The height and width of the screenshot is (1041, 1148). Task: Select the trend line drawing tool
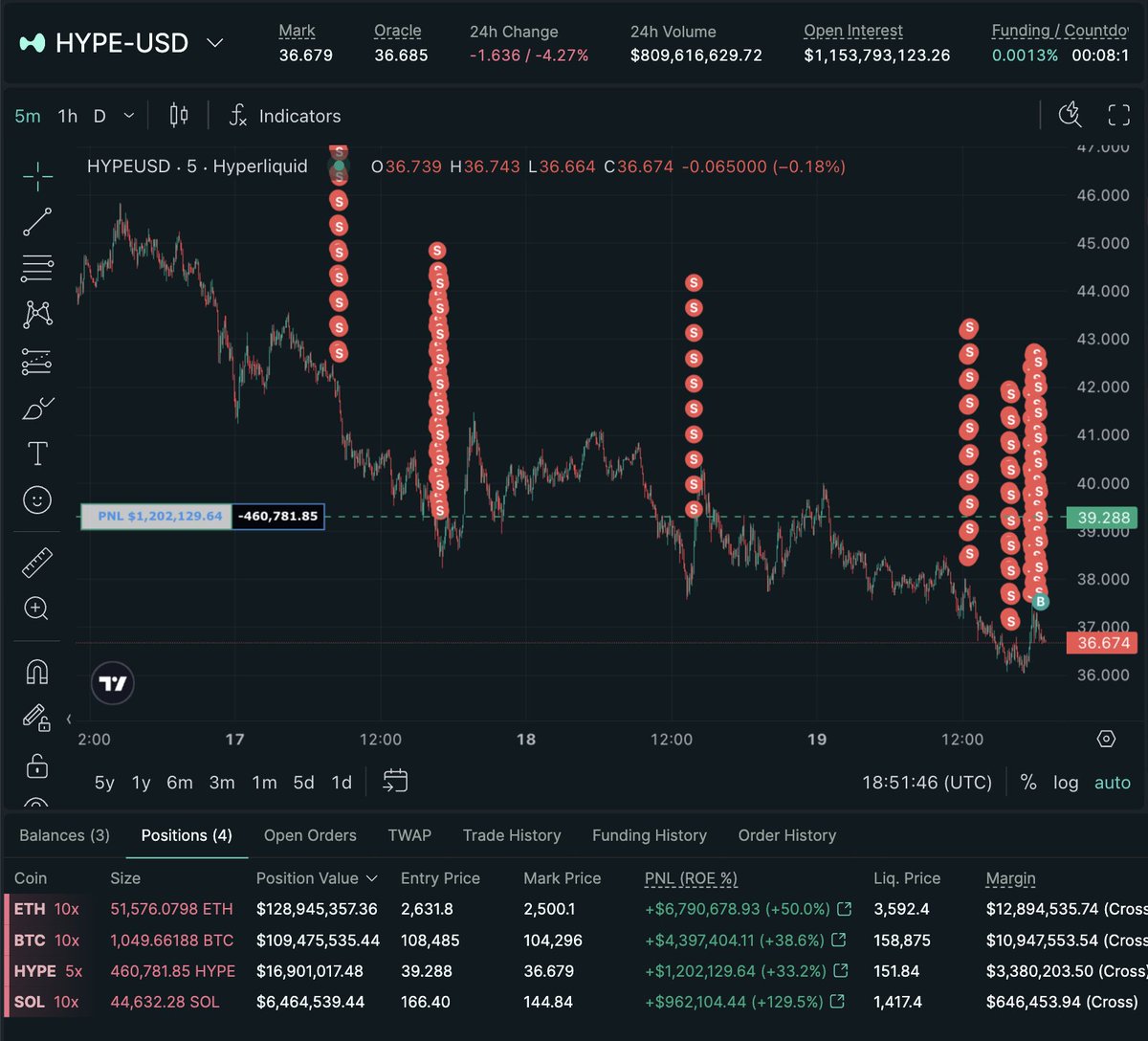pos(37,222)
